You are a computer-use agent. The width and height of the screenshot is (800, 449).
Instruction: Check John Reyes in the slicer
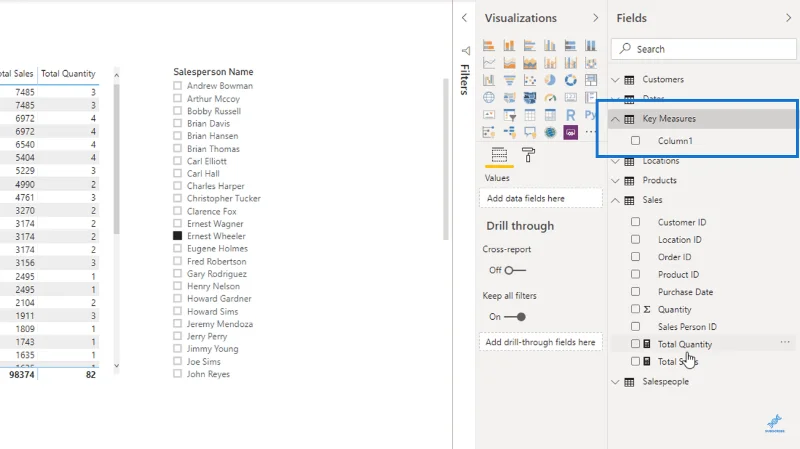[x=178, y=373]
